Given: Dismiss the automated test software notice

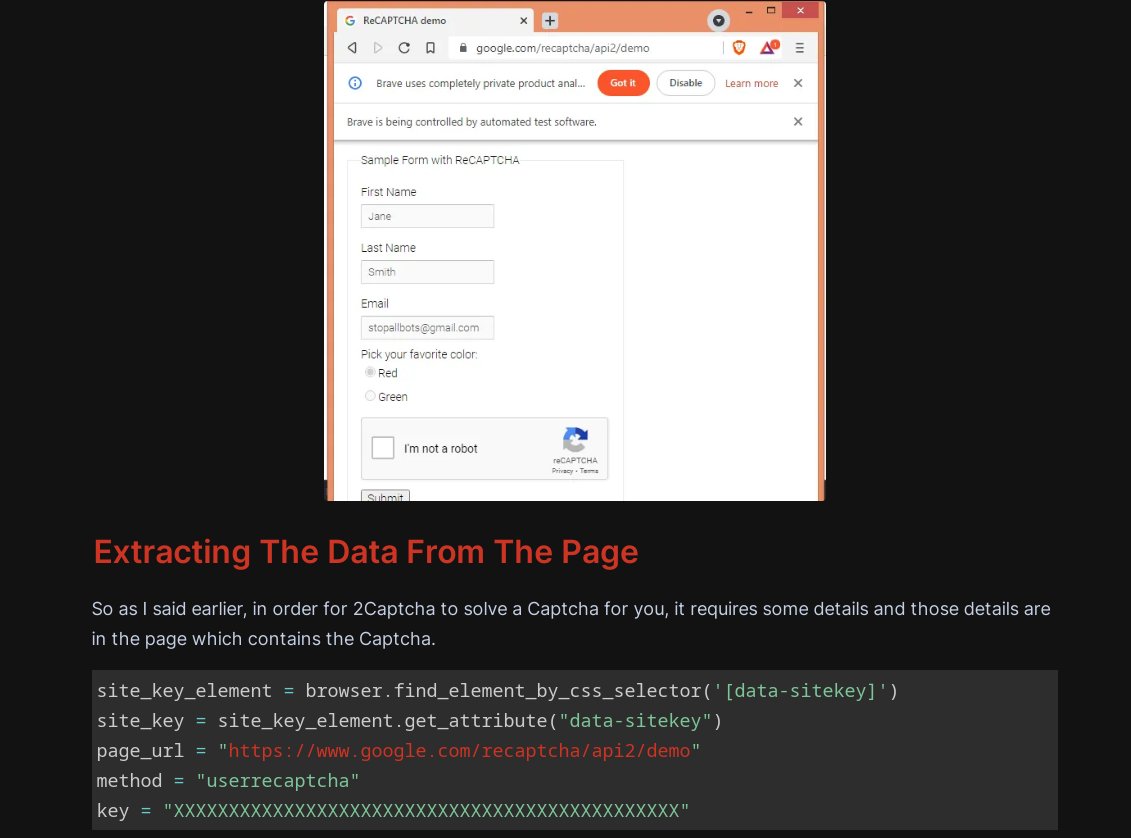Looking at the screenshot, I should click(798, 122).
